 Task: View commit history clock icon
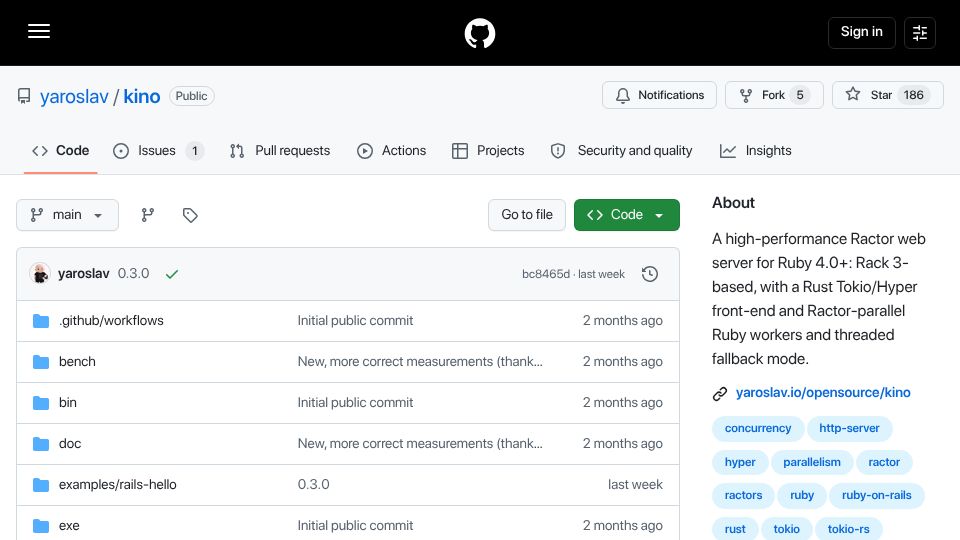(x=650, y=274)
